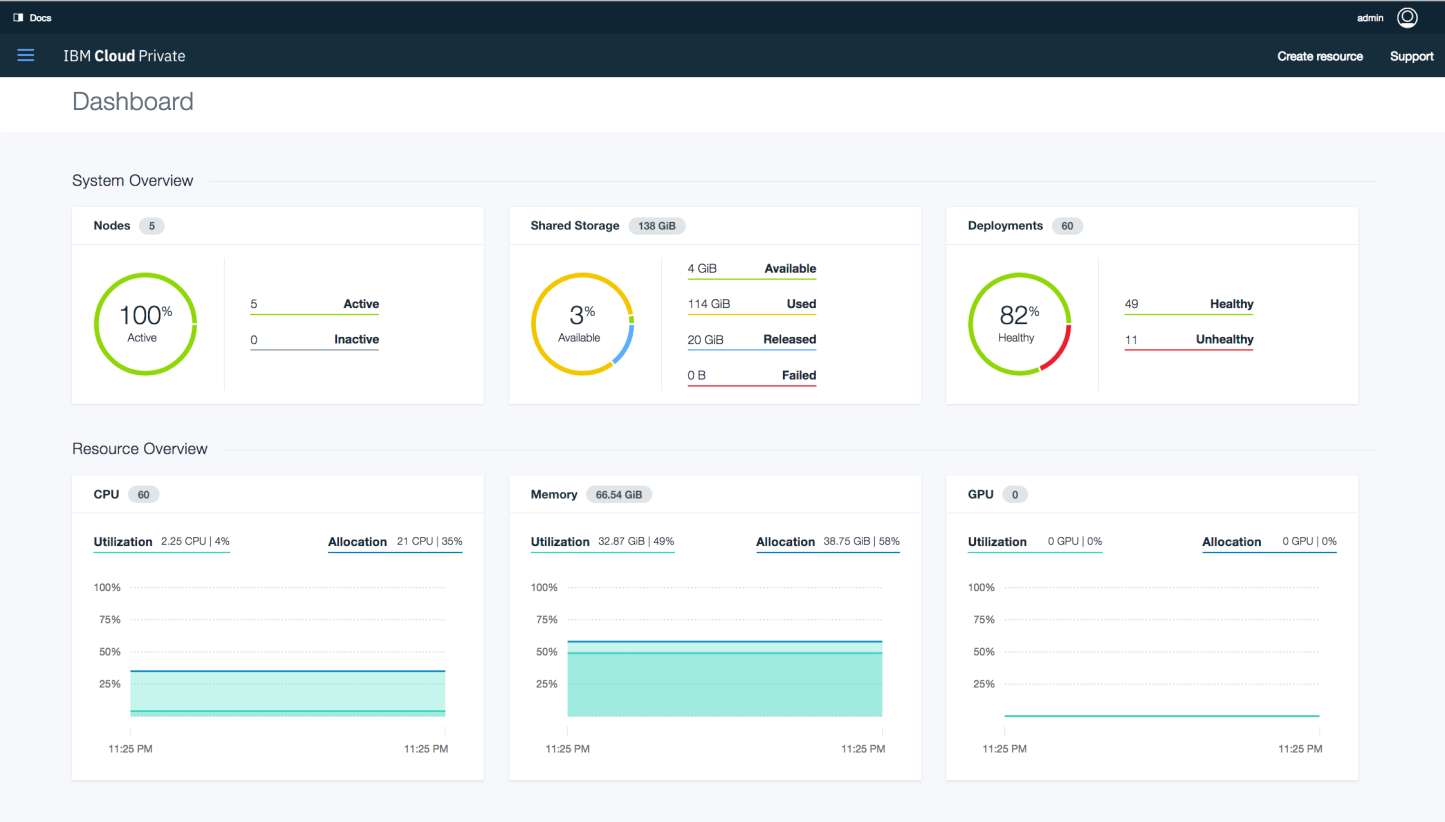Open the Docs link
1445x822 pixels.
[x=40, y=18]
